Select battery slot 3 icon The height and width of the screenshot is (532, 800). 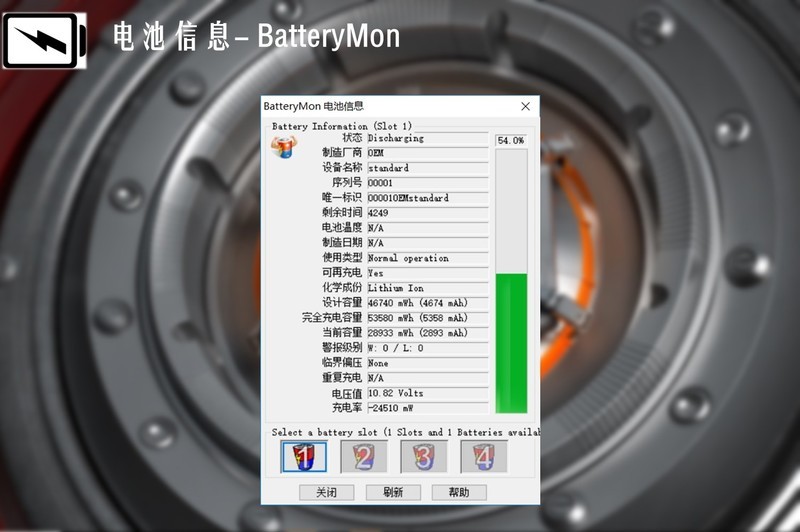coord(424,457)
